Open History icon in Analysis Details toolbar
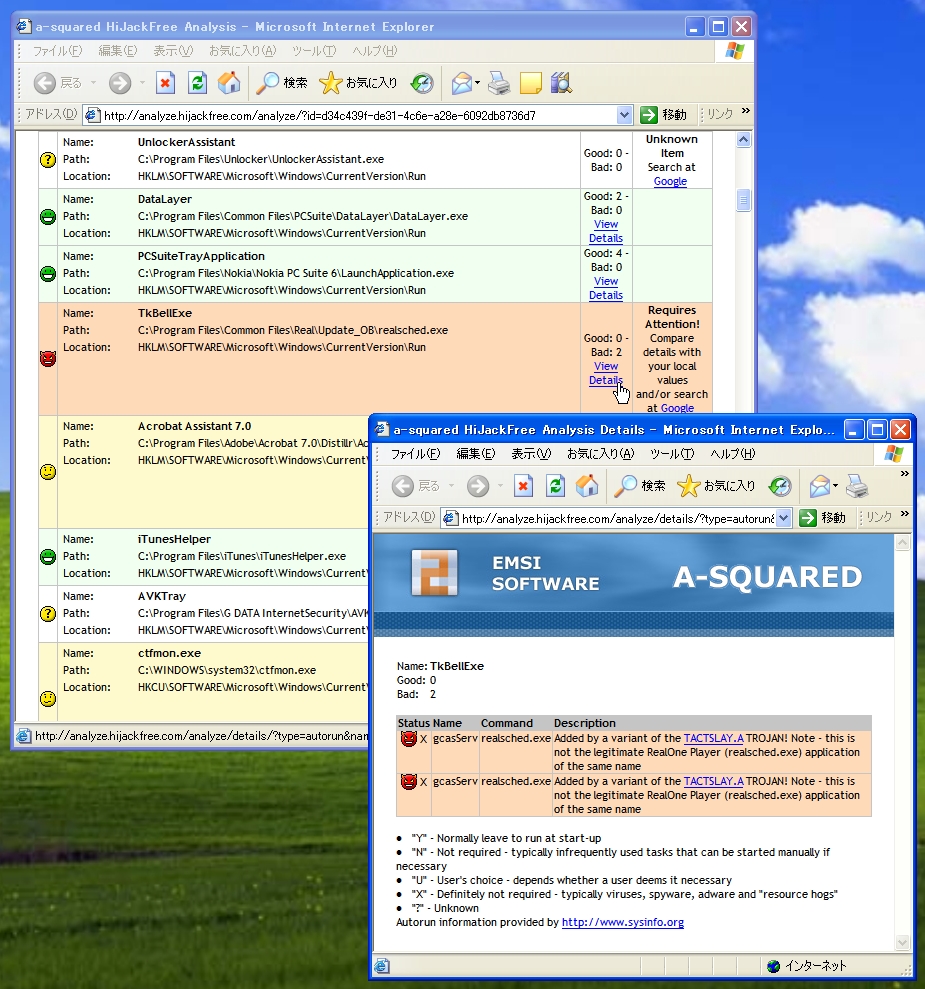This screenshot has width=925, height=989. [780, 486]
